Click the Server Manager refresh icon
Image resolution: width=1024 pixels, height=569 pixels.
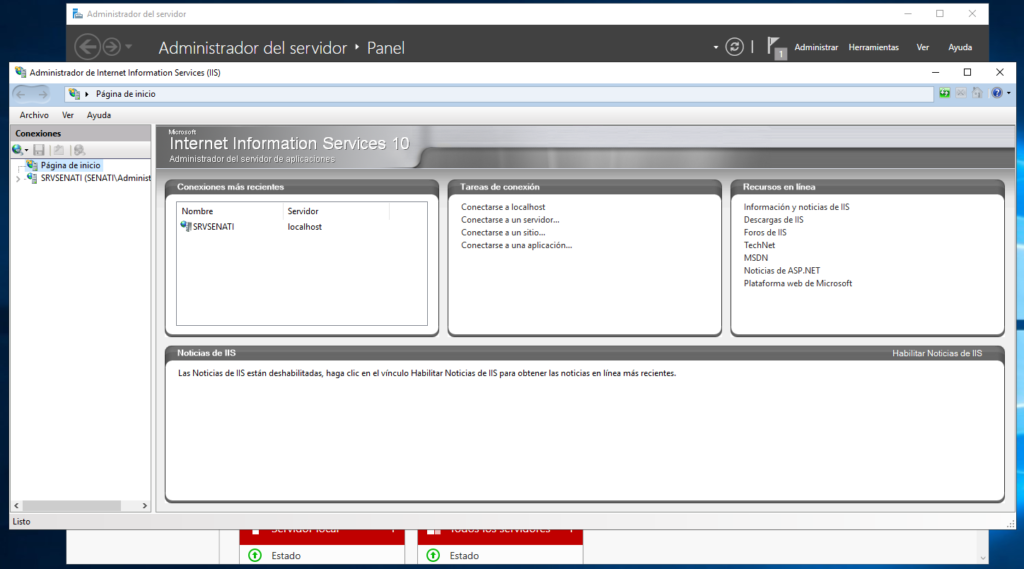point(734,47)
